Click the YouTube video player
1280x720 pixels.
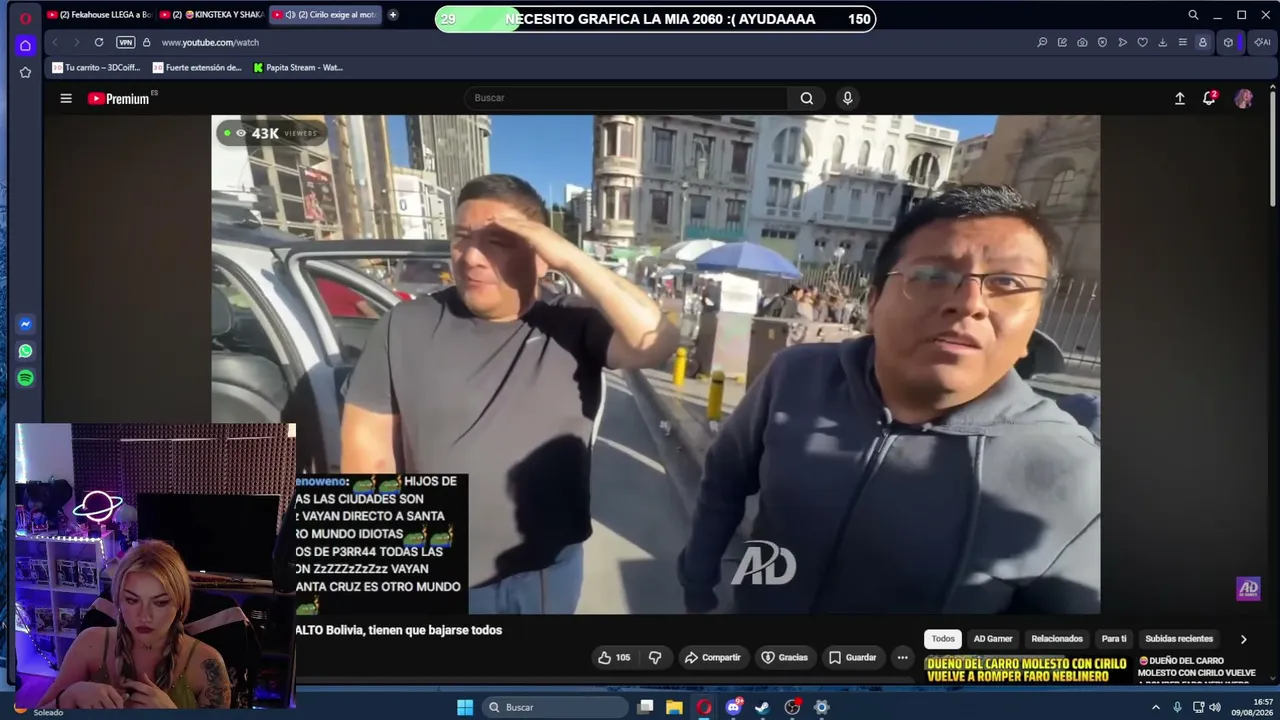[x=655, y=364]
